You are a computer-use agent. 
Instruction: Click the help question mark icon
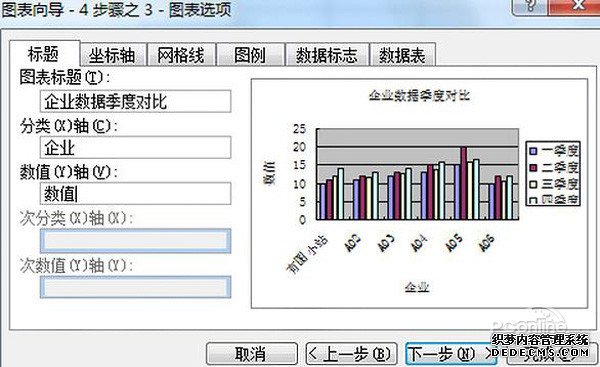[530, 5]
